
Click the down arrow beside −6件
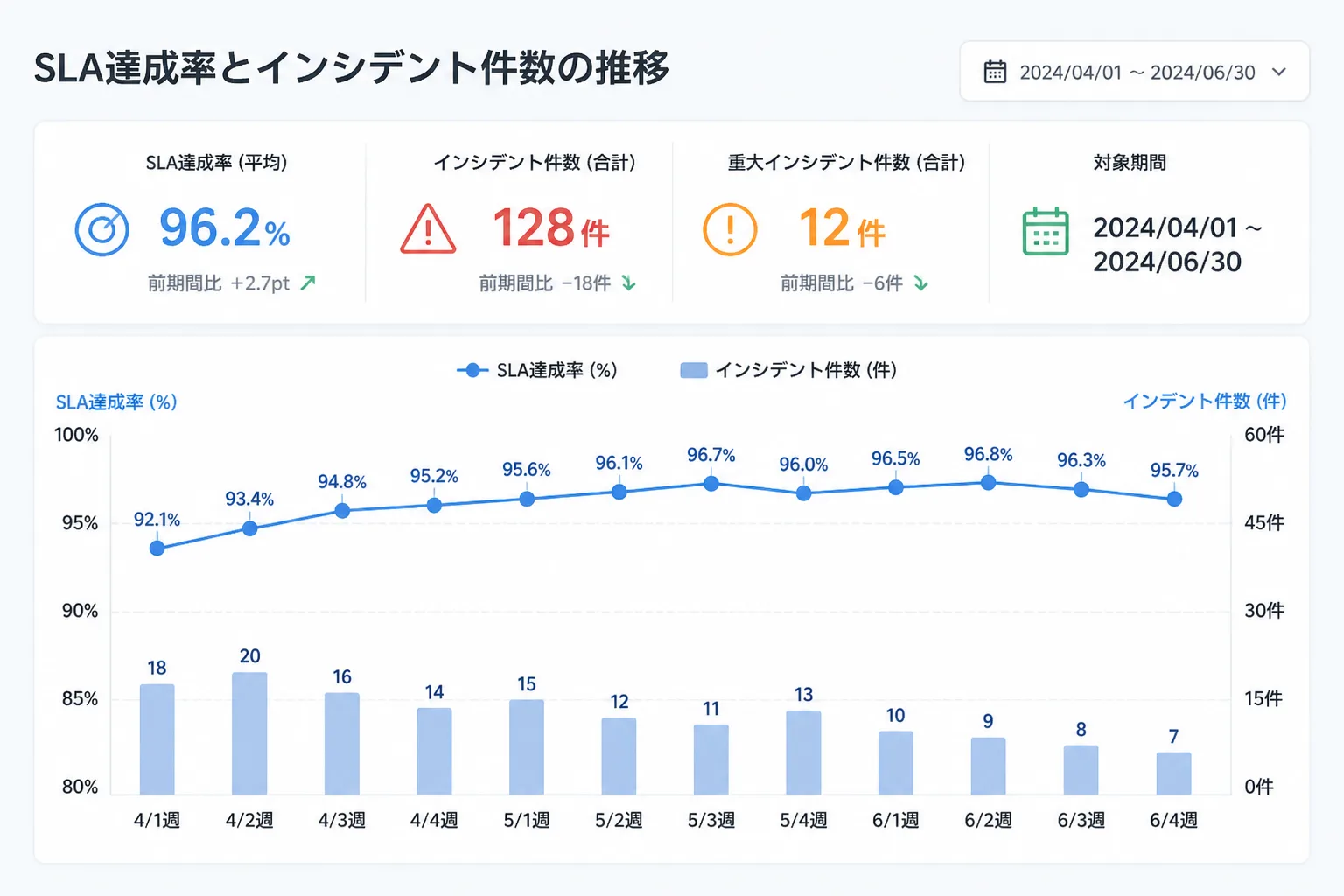click(x=920, y=283)
